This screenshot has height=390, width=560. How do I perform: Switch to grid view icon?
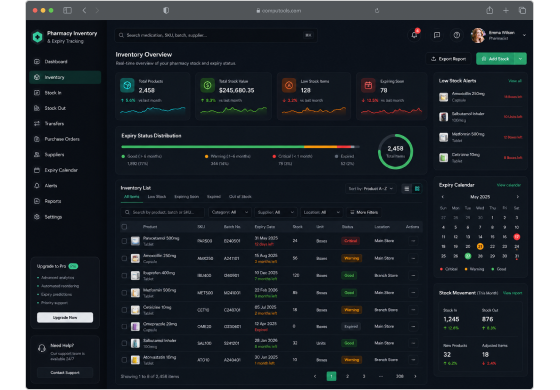(417, 189)
